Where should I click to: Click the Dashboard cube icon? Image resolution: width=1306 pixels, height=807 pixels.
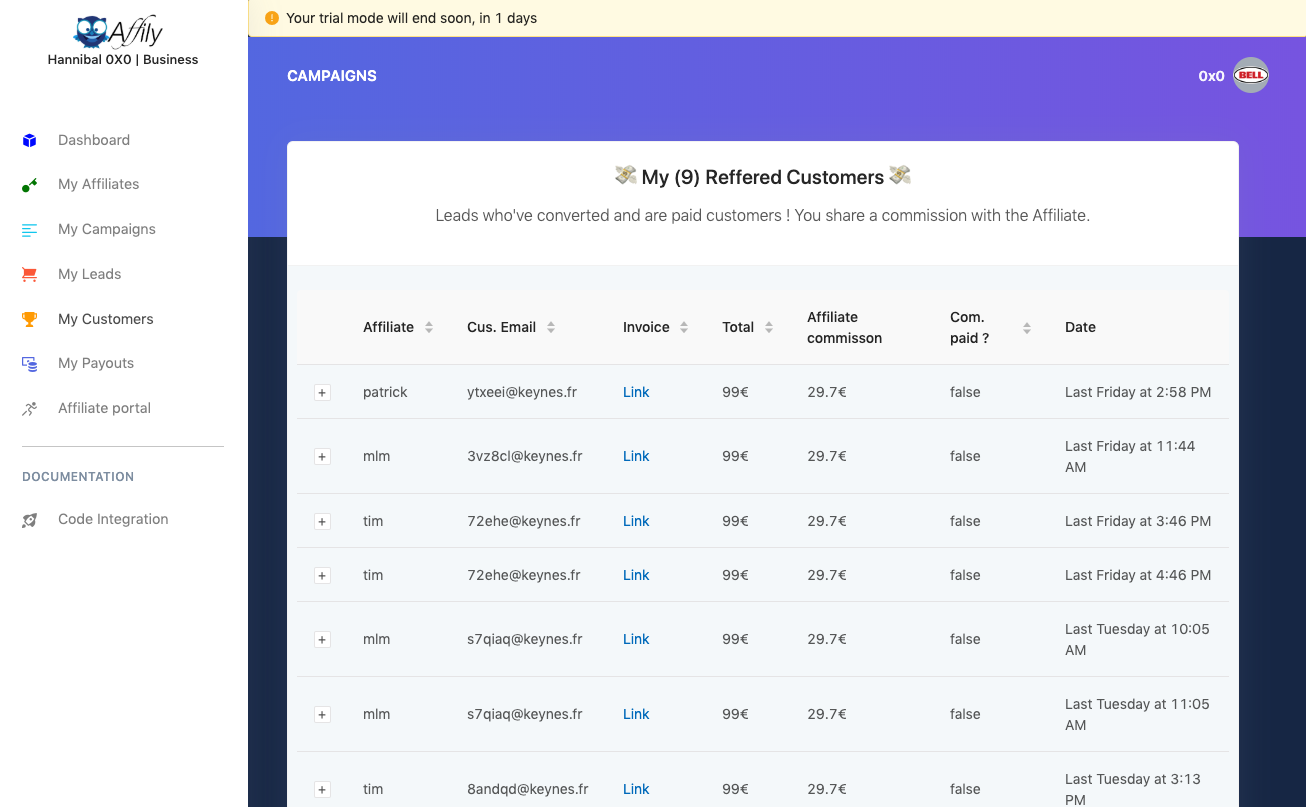pos(30,141)
